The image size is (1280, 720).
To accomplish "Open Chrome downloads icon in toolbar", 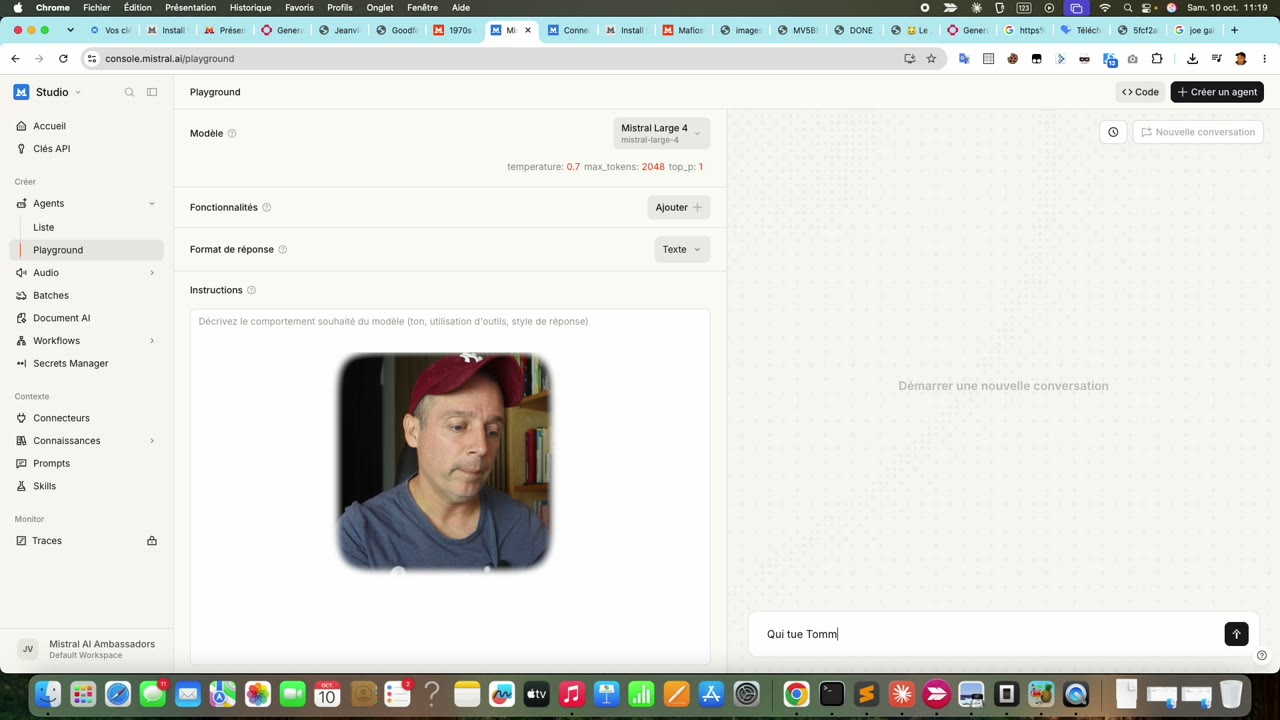I will pos(1192,58).
